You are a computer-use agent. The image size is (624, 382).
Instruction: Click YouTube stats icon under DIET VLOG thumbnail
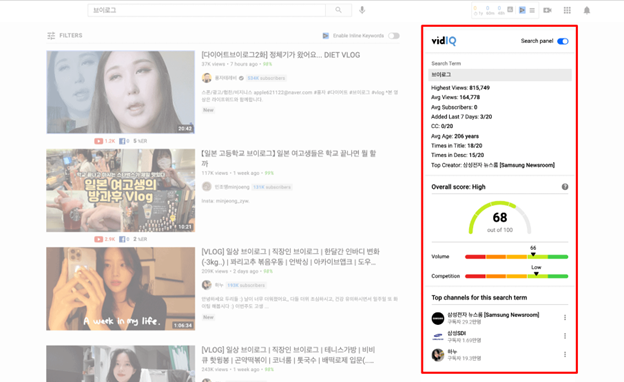point(98,141)
